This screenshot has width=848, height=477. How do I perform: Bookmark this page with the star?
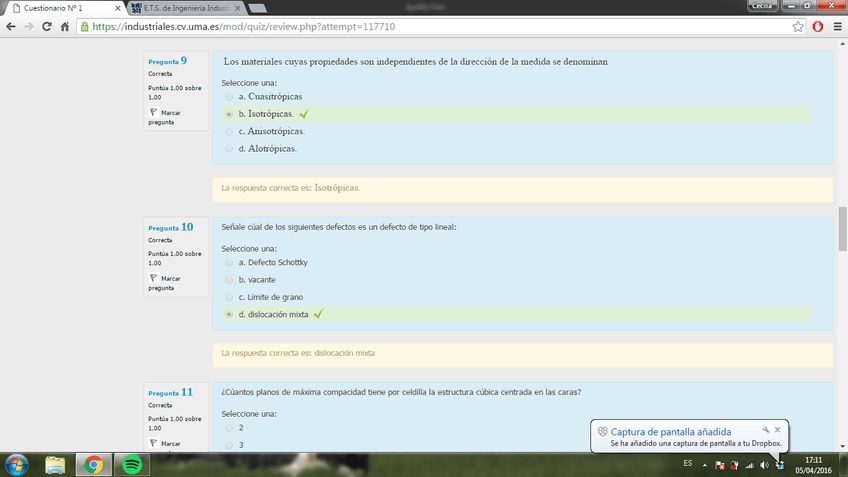[798, 26]
